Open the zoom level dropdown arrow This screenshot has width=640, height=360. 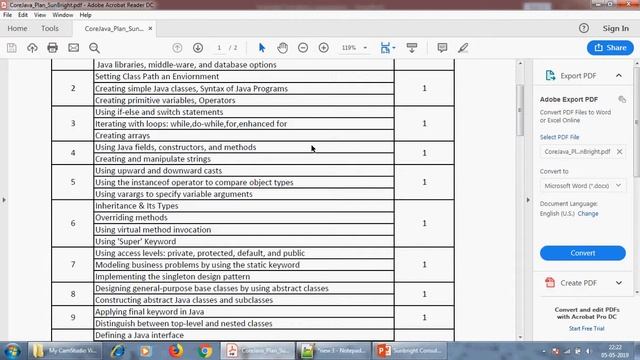point(365,48)
